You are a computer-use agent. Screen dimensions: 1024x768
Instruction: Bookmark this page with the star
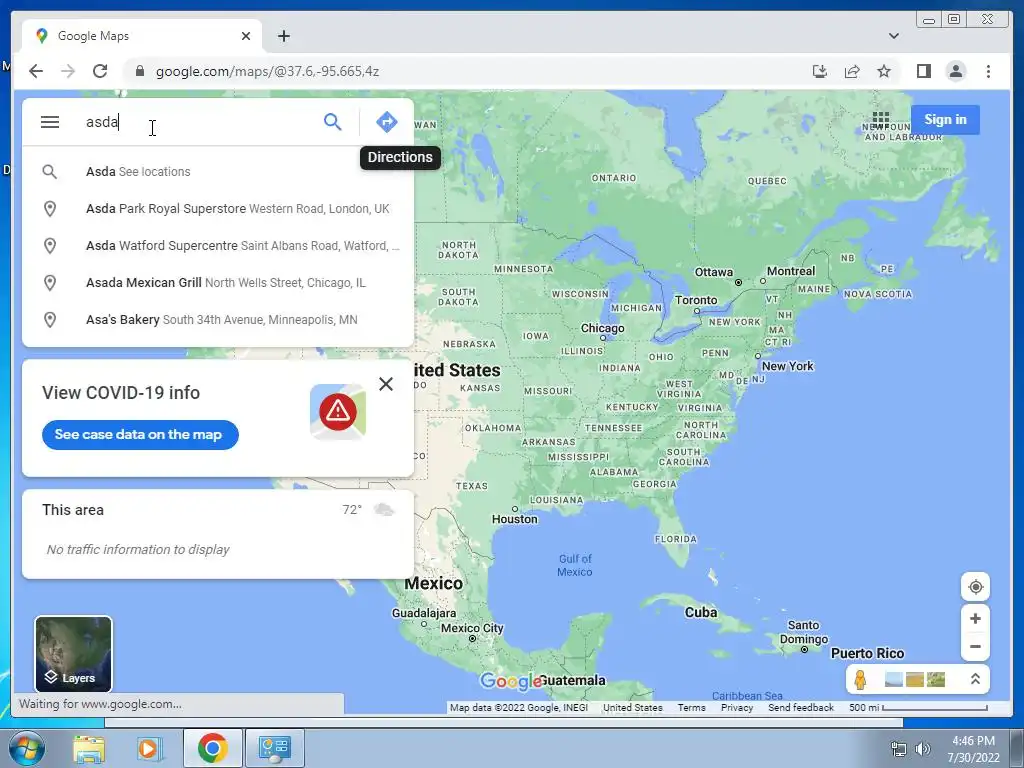[884, 71]
